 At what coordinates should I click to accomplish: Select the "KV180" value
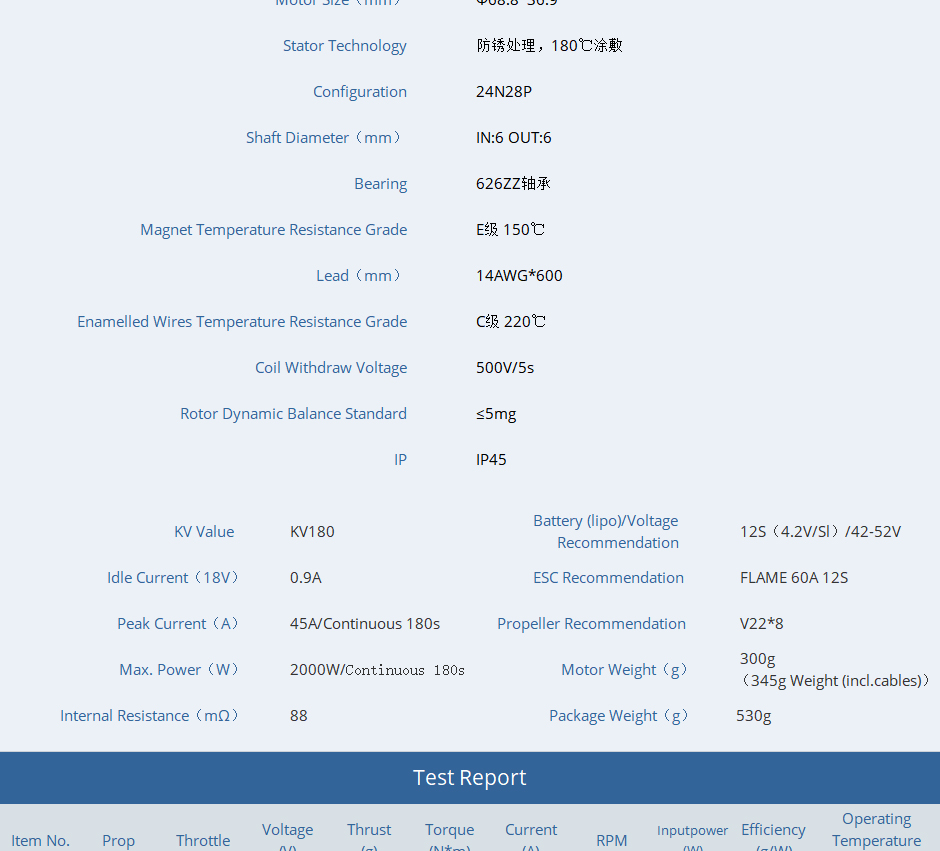(x=312, y=532)
